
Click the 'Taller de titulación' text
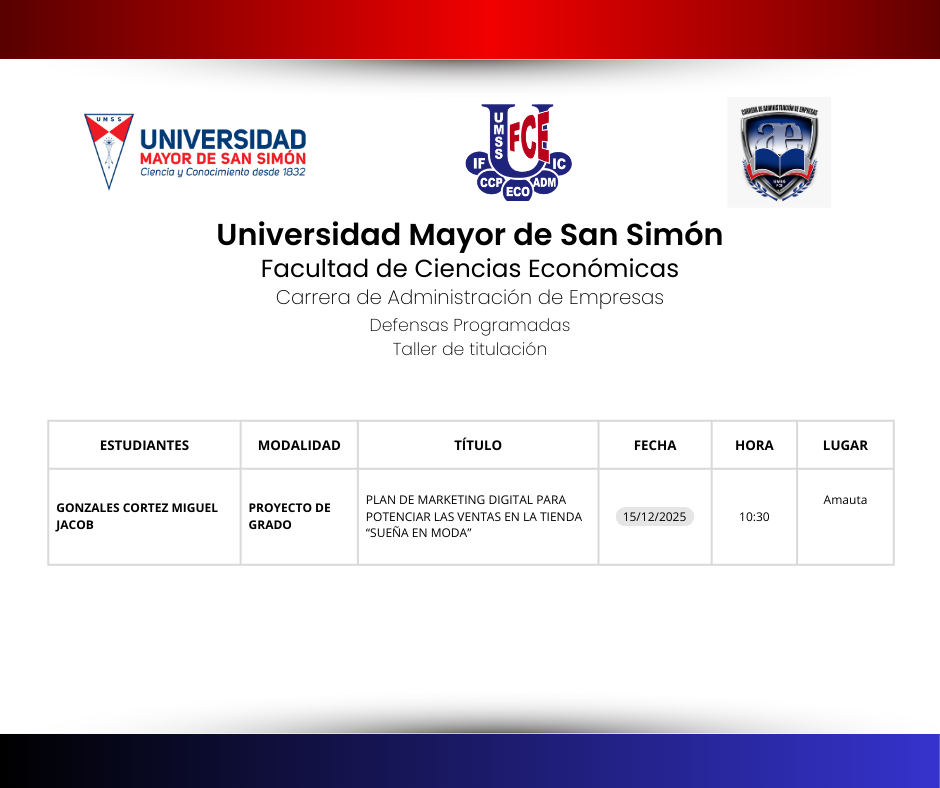(x=469, y=349)
